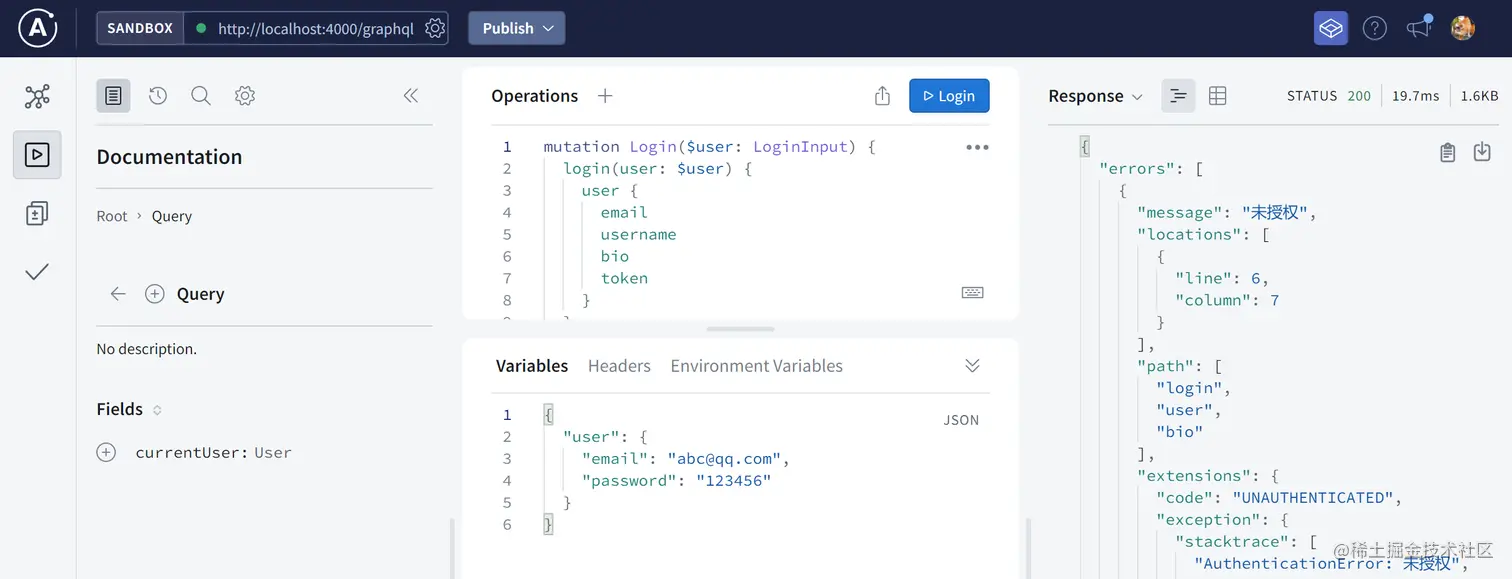This screenshot has height=579, width=1512.
Task: Click the divider handle between editor and variables
Action: (x=740, y=329)
